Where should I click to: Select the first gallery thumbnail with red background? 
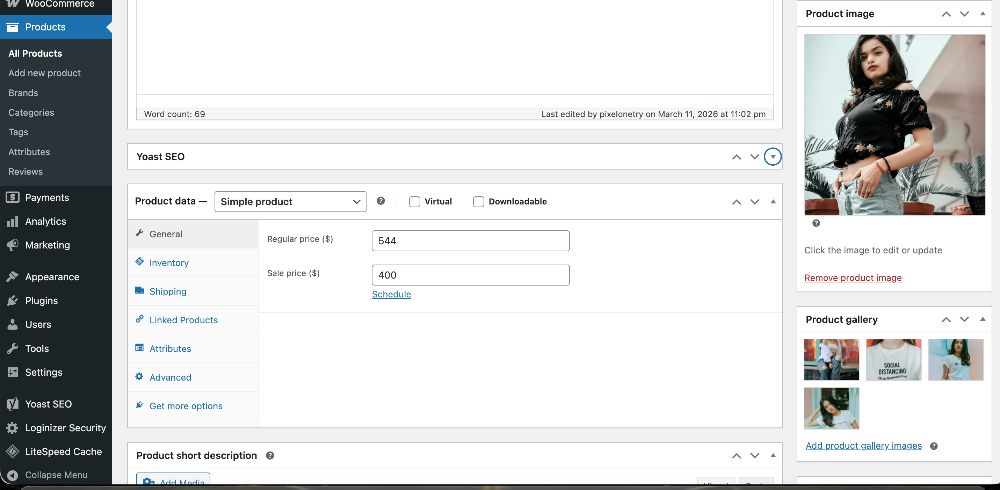[832, 360]
